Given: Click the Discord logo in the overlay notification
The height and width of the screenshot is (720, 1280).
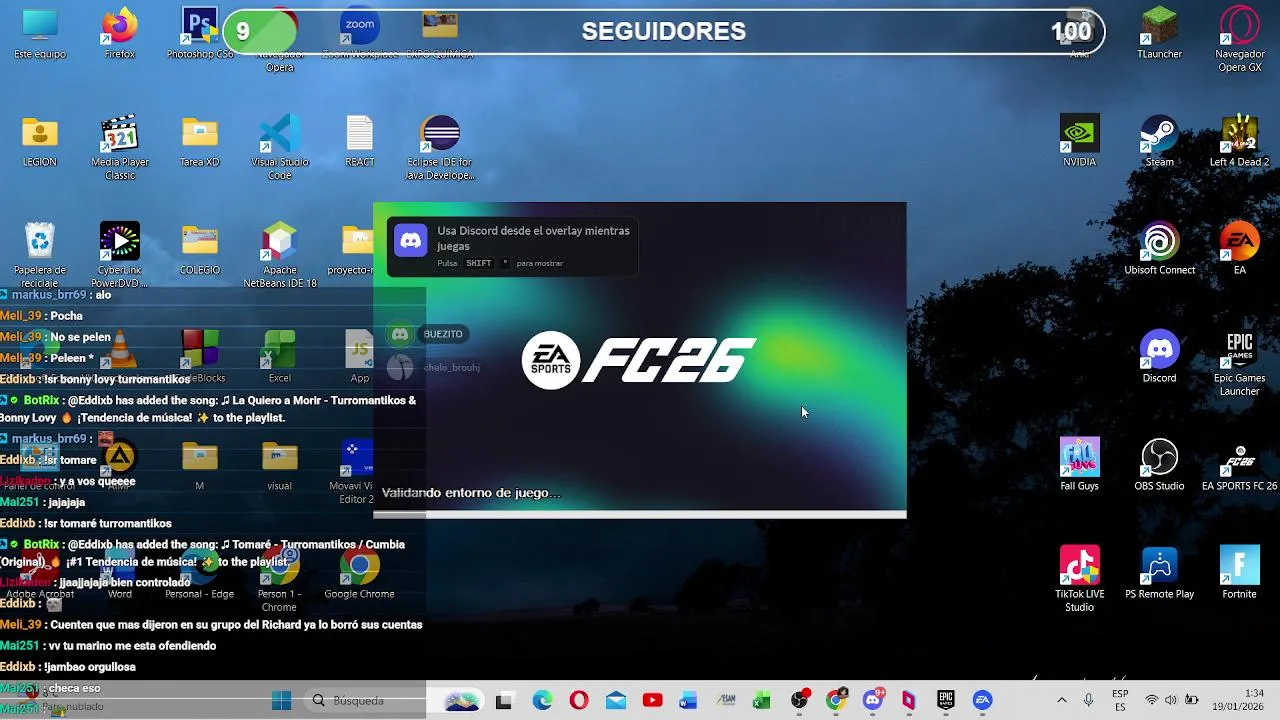Looking at the screenshot, I should pos(411,240).
